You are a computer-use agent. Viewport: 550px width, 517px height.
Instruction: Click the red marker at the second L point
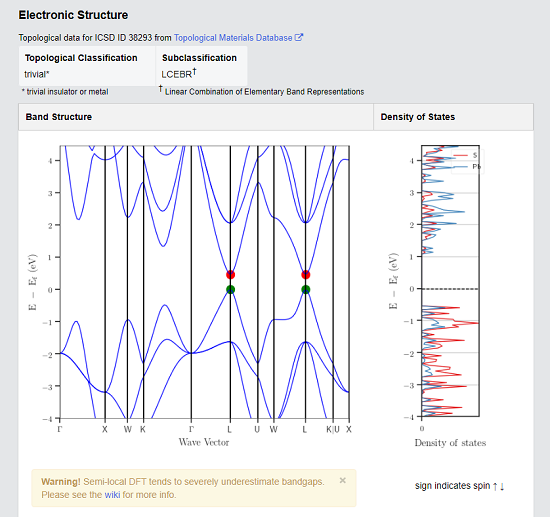[x=306, y=275]
